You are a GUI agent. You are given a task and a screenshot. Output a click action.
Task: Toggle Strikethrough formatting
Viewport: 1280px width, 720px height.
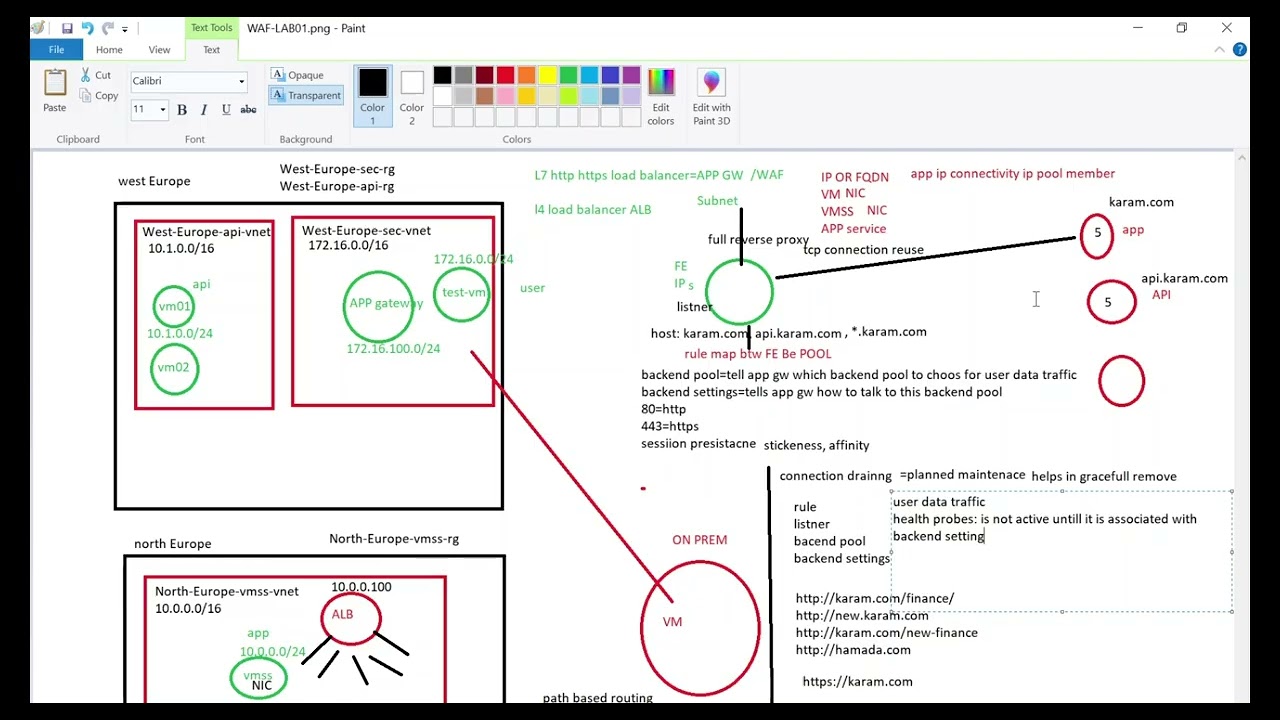click(248, 109)
